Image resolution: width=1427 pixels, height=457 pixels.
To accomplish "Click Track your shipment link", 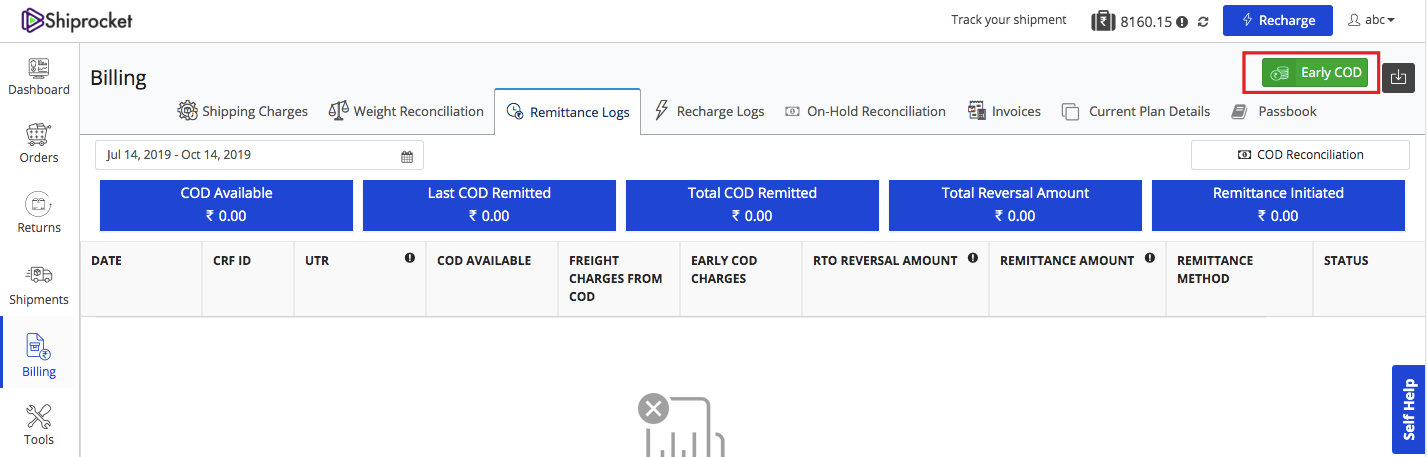I will [1008, 20].
